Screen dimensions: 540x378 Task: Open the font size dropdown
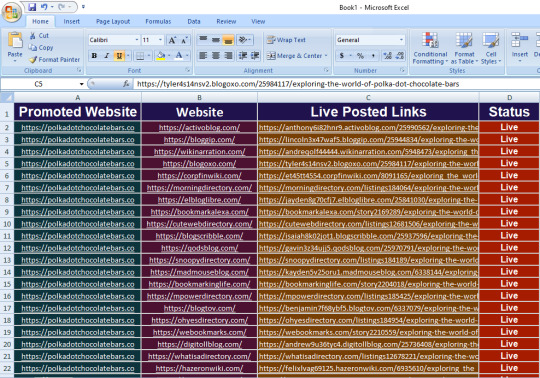160,40
